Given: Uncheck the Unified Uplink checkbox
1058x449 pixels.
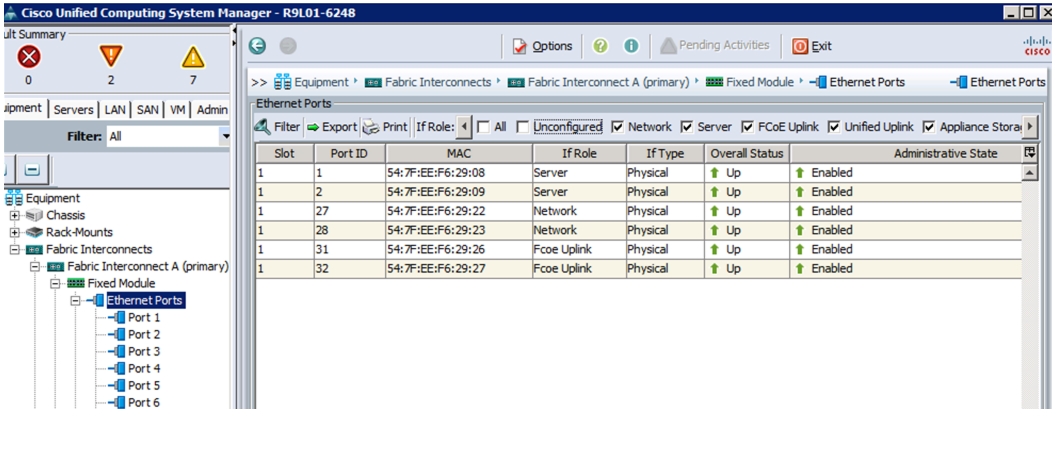Looking at the screenshot, I should pos(834,127).
